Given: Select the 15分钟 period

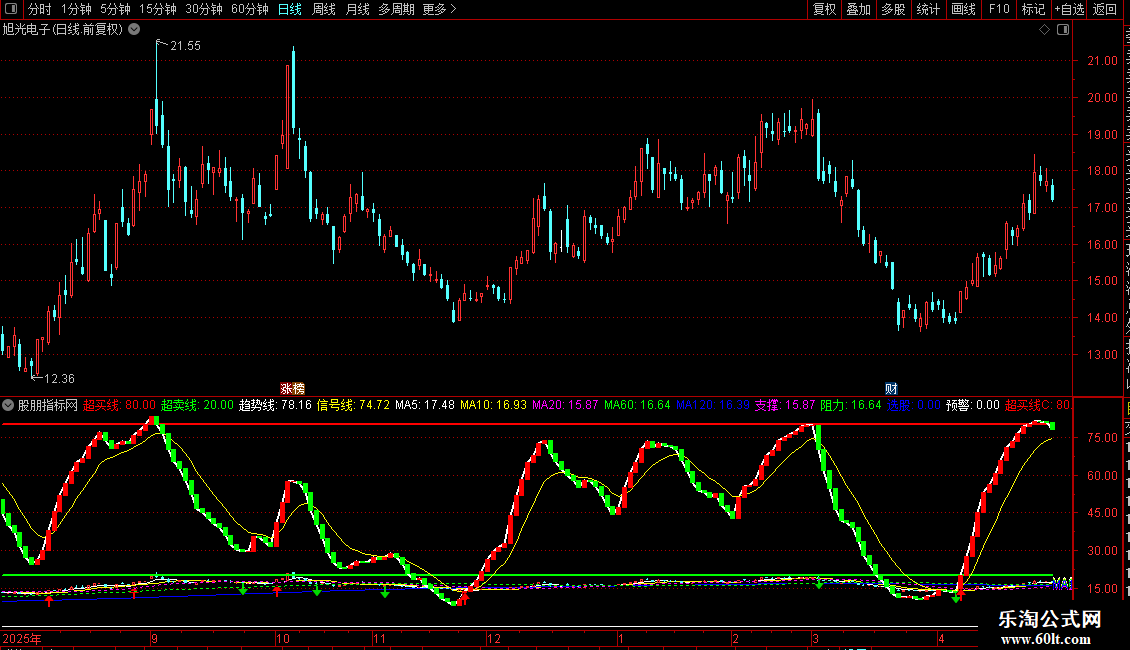Looking at the screenshot, I should (x=158, y=9).
